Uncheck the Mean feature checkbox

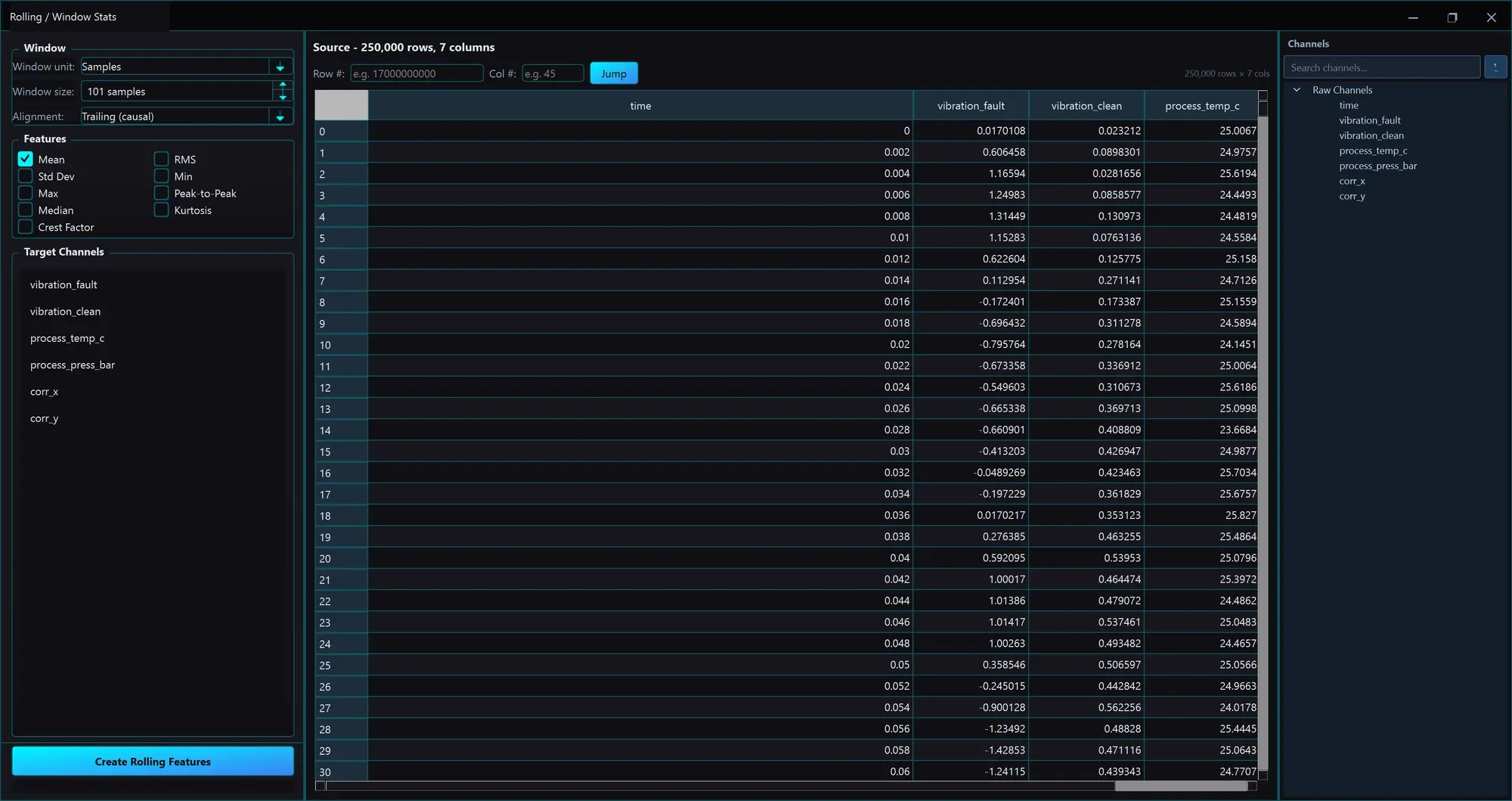click(26, 160)
